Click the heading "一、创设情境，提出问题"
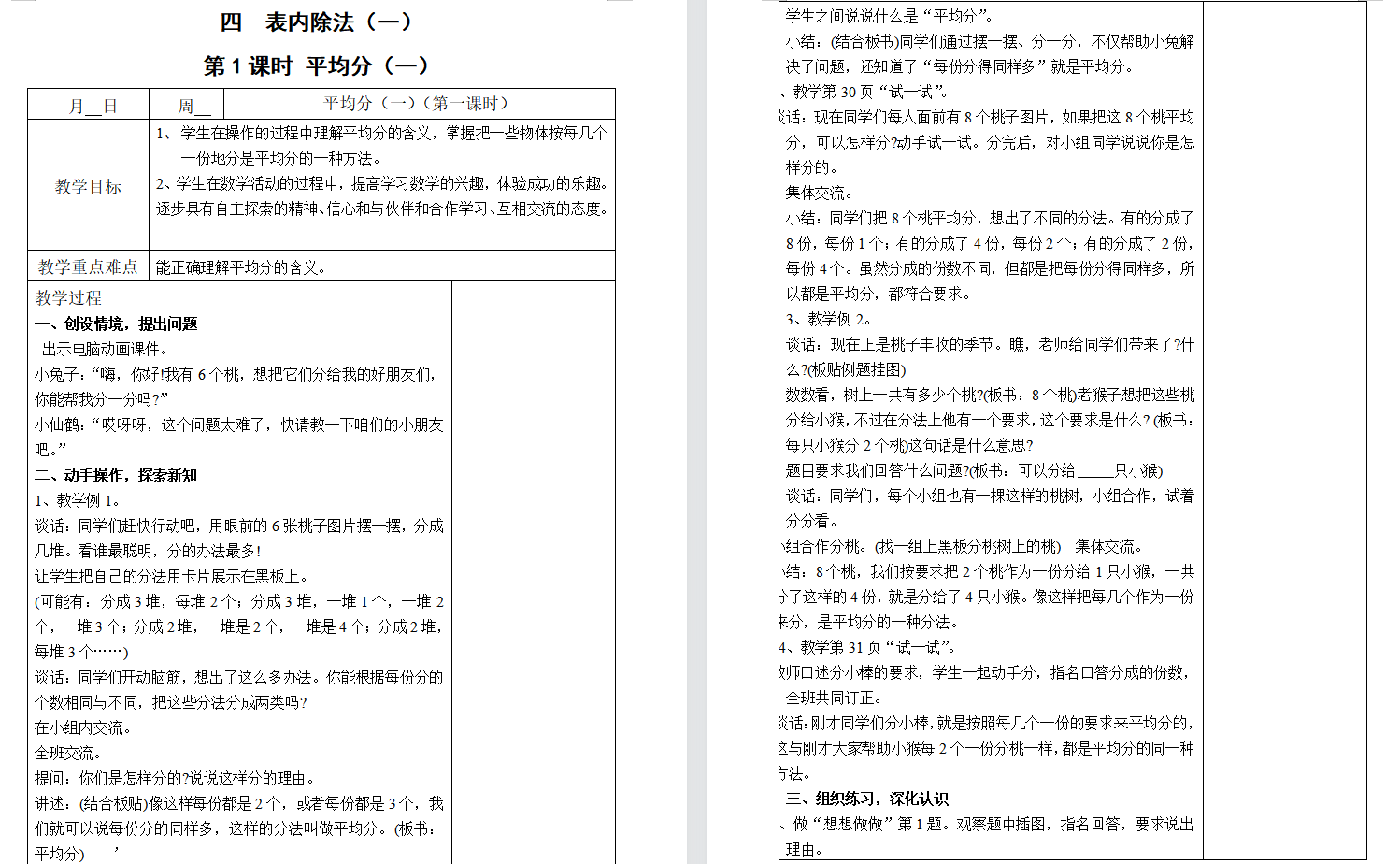This screenshot has height=864, width=1400. tap(116, 324)
